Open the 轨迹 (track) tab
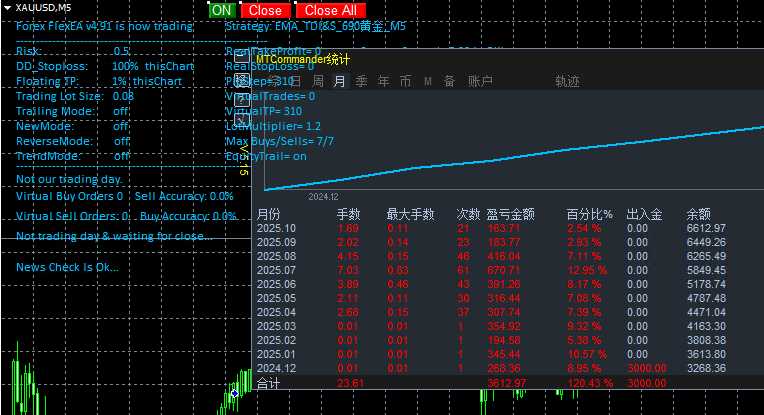Image resolution: width=764 pixels, height=415 pixels. (567, 81)
